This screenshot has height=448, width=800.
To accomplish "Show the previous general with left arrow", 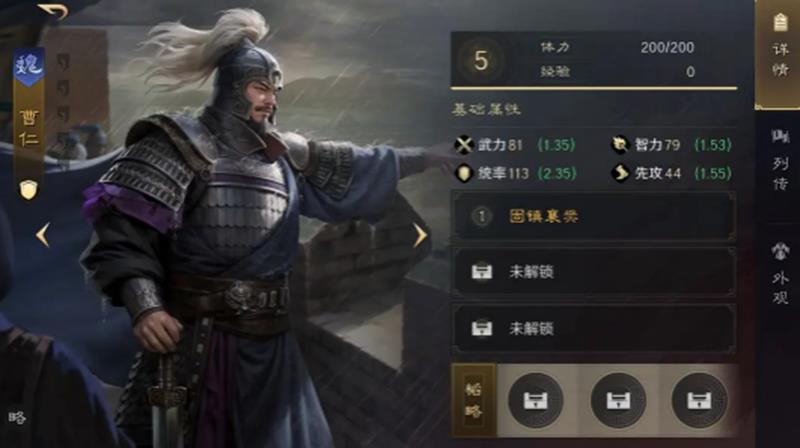I will coord(43,235).
